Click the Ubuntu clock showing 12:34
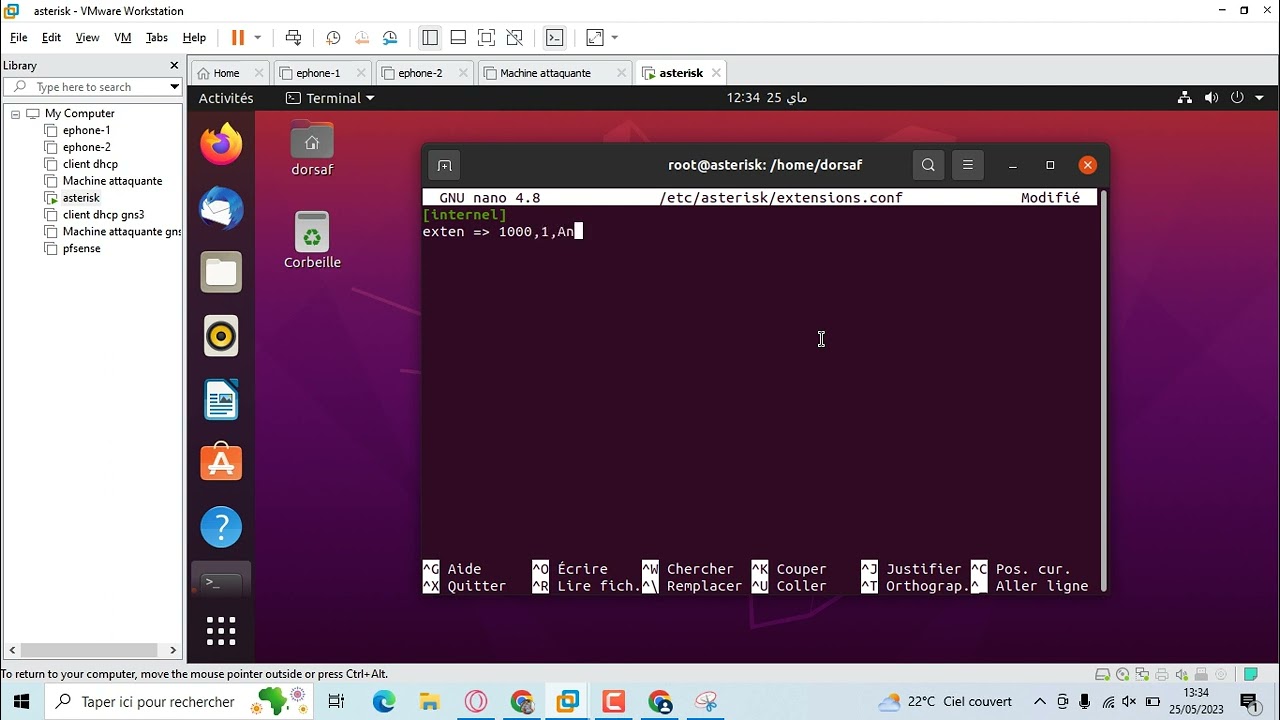Image resolution: width=1280 pixels, height=720 pixels. [x=767, y=98]
